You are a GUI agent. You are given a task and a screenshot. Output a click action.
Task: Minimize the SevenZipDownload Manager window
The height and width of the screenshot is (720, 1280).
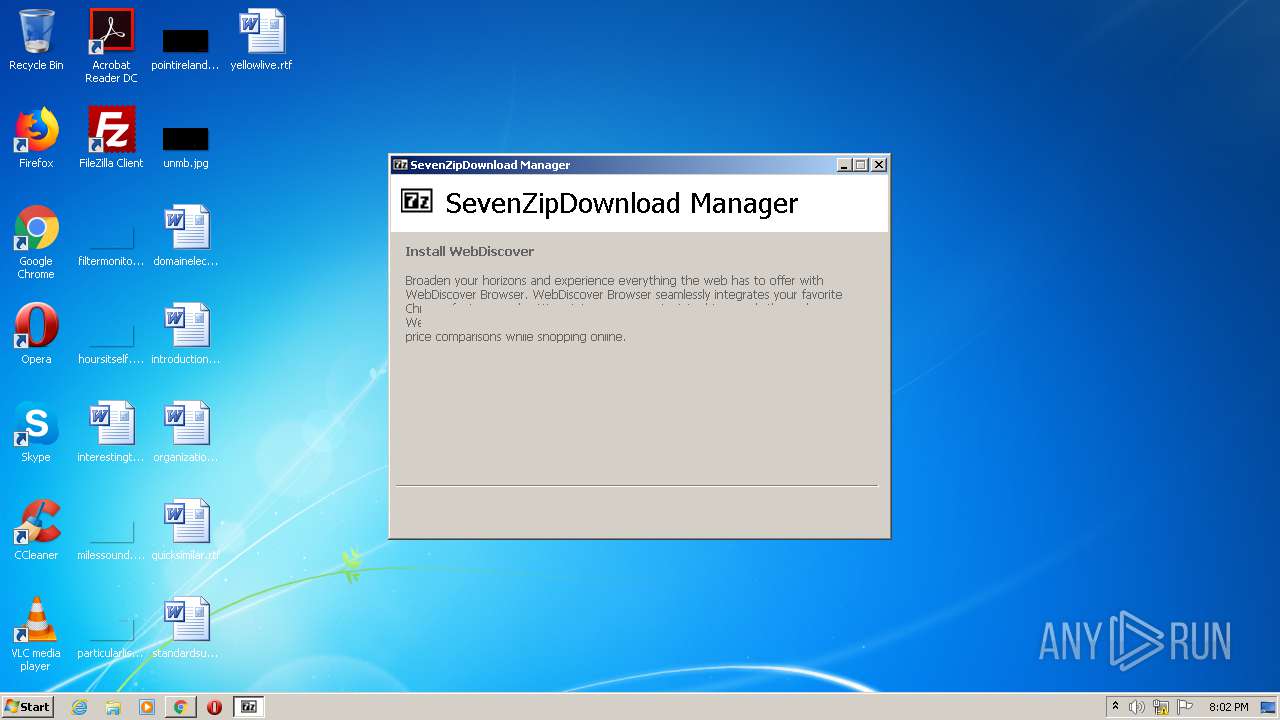coord(844,165)
